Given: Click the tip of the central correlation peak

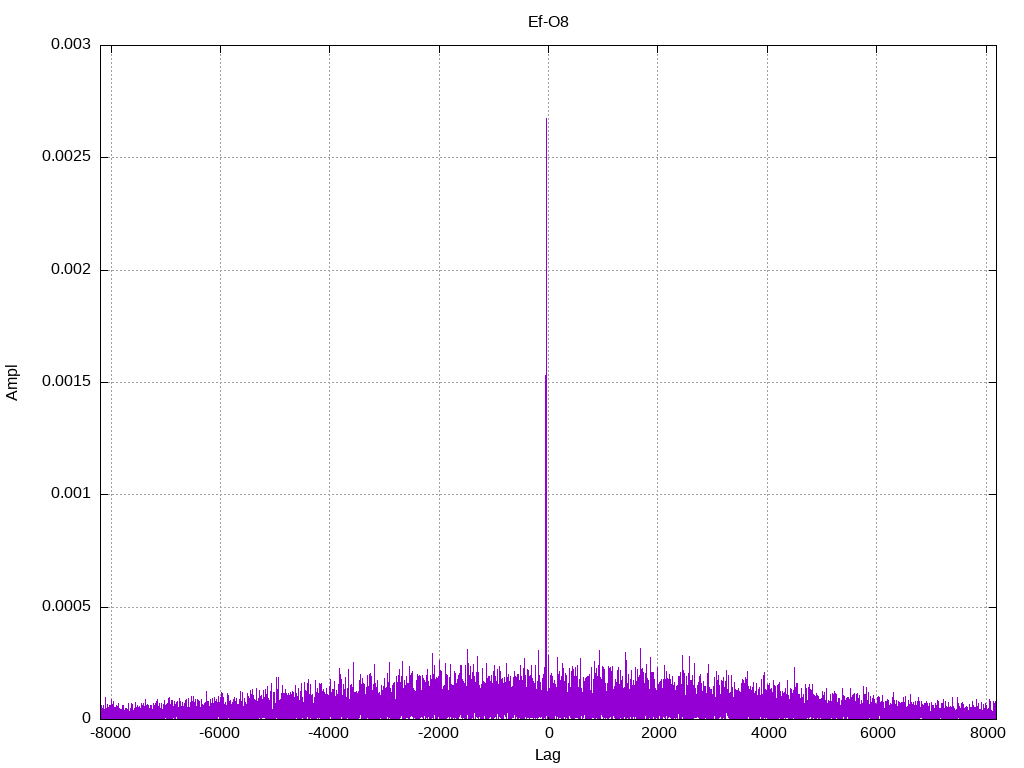Looking at the screenshot, I should [x=546, y=120].
